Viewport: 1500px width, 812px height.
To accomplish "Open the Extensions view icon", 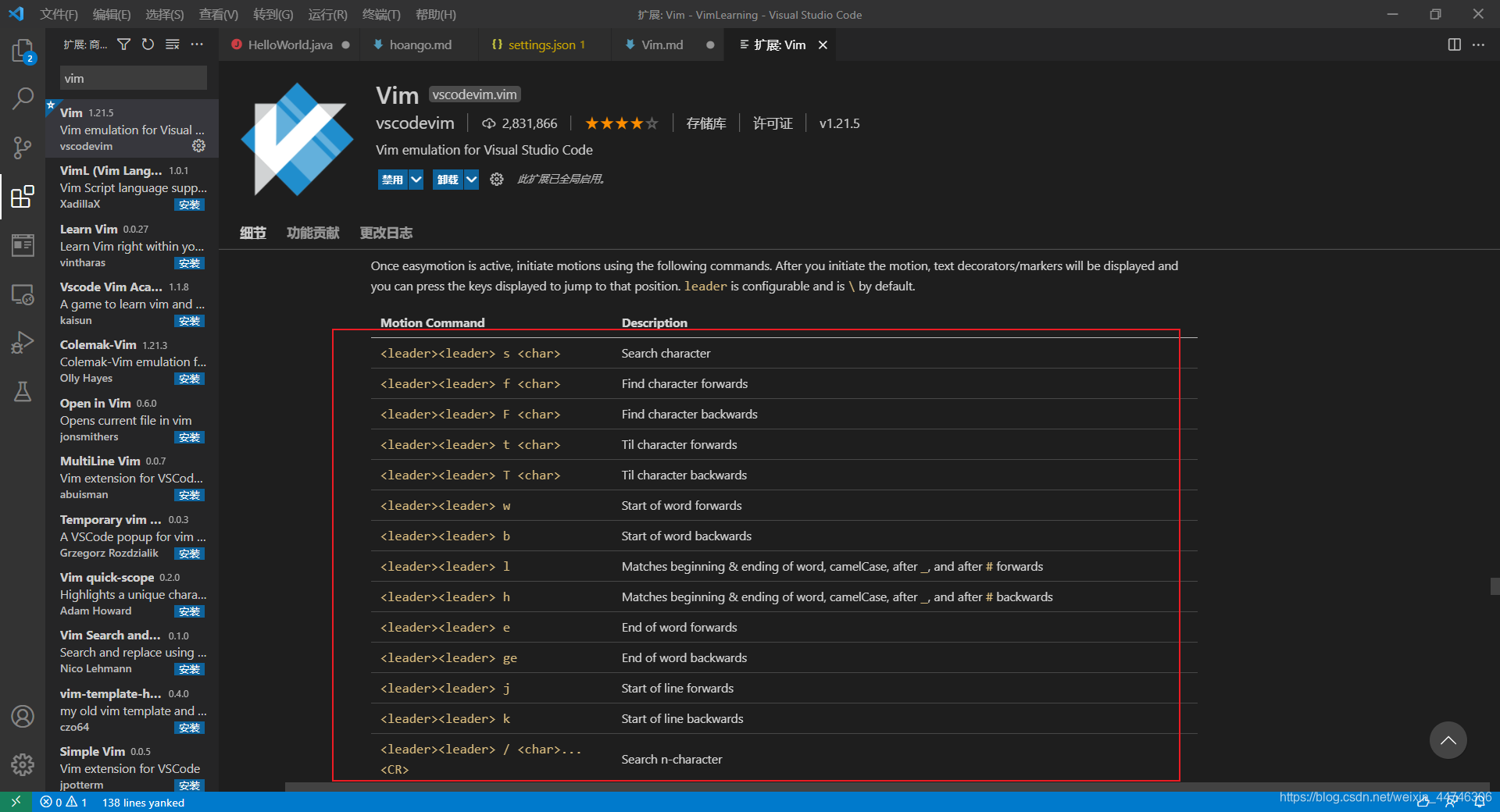I will pos(23,197).
